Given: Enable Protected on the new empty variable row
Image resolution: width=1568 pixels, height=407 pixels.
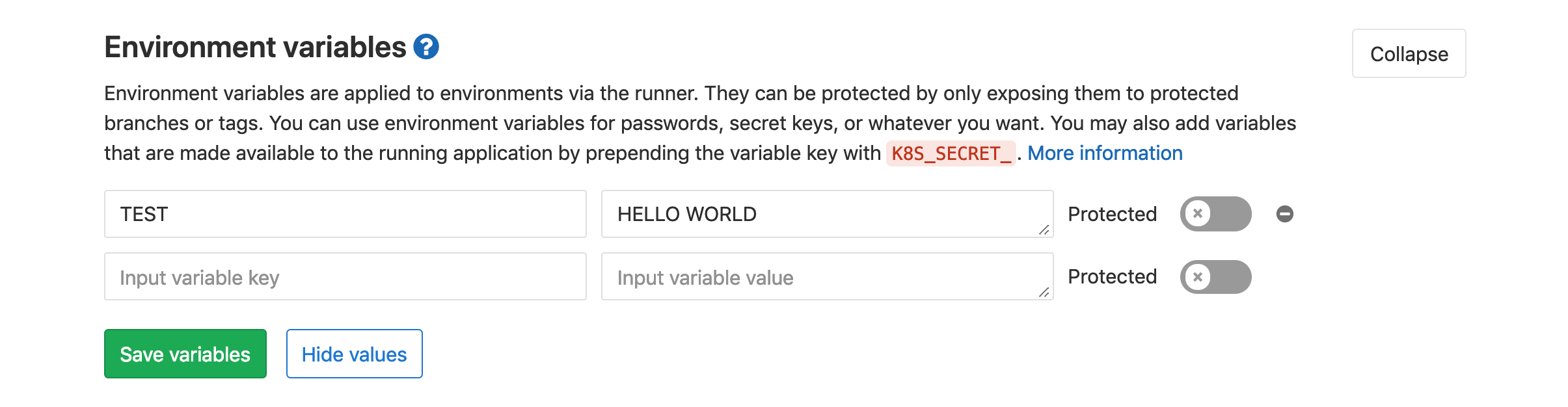Looking at the screenshot, I should (1215, 277).
